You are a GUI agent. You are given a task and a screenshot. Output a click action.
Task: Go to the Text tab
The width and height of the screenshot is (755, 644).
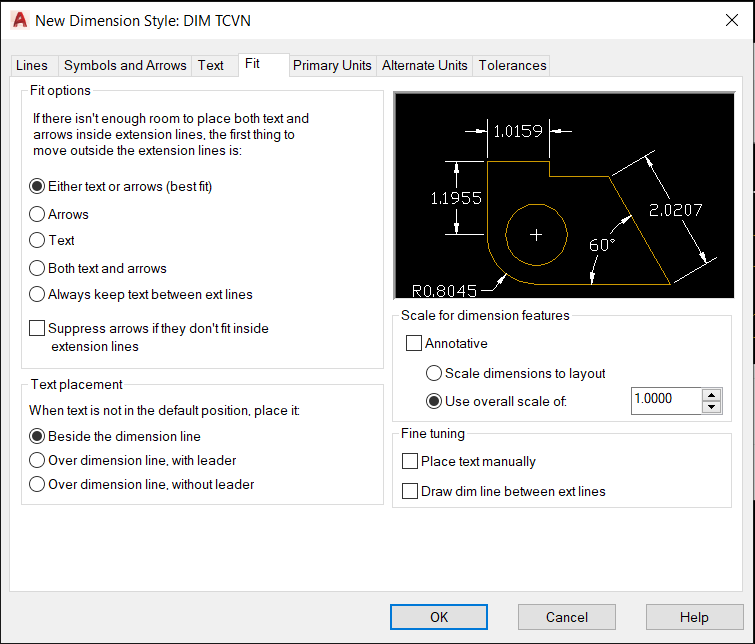pos(211,65)
